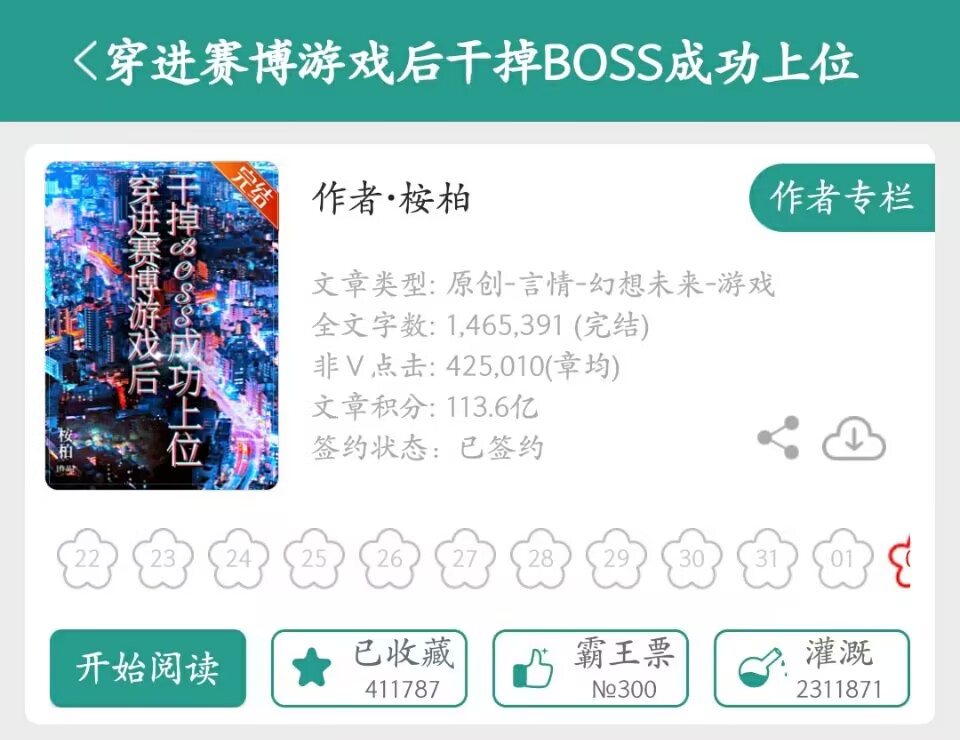
Task: Open 作者专栏 author column
Action: (x=842, y=197)
